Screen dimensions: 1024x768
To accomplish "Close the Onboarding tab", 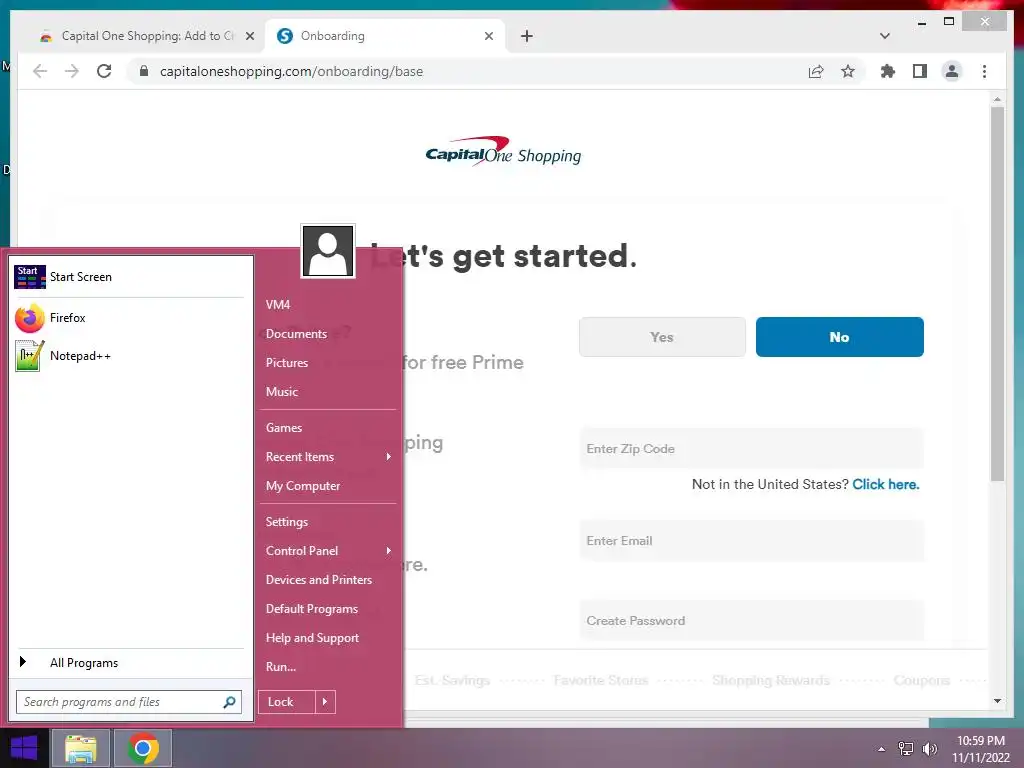I will click(x=488, y=36).
